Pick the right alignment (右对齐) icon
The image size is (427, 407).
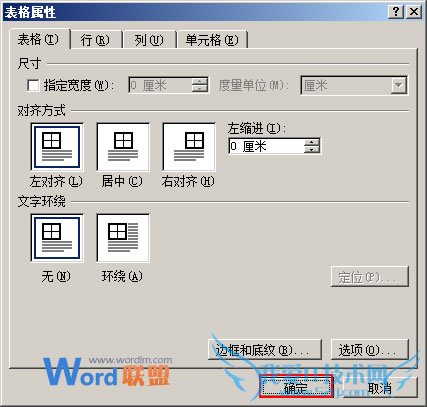click(x=189, y=147)
